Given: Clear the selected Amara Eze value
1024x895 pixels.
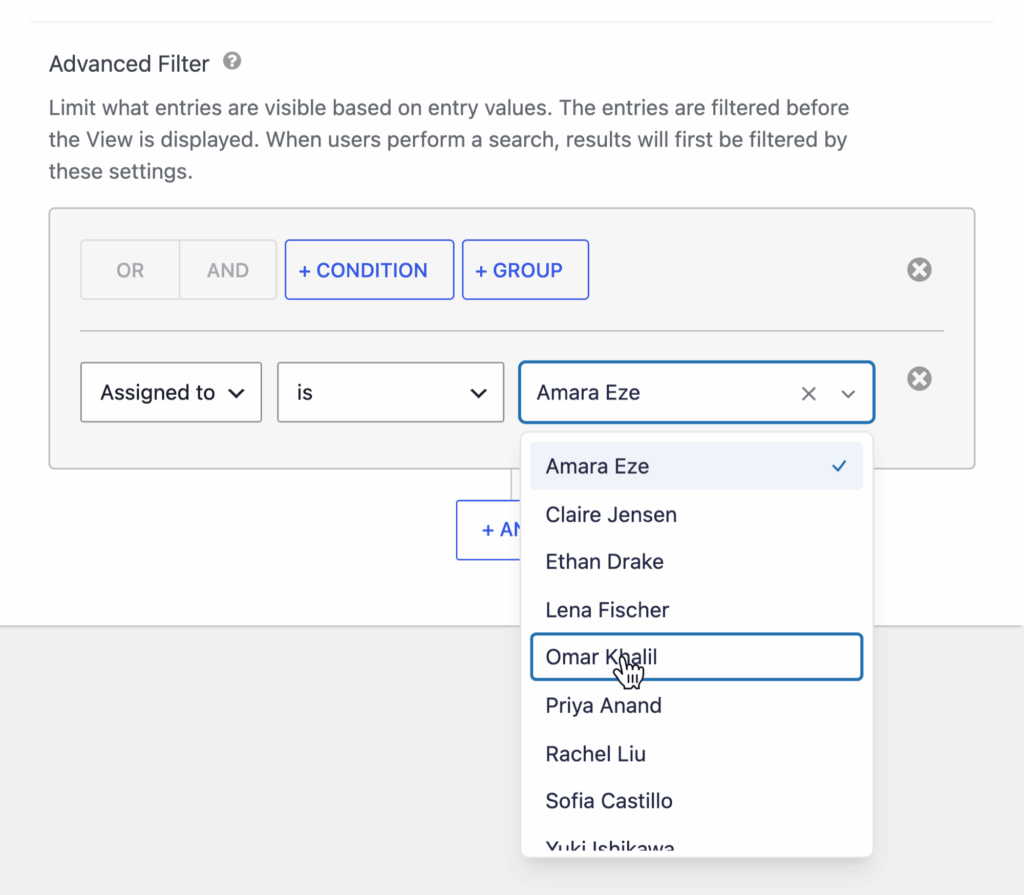Looking at the screenshot, I should tap(808, 393).
